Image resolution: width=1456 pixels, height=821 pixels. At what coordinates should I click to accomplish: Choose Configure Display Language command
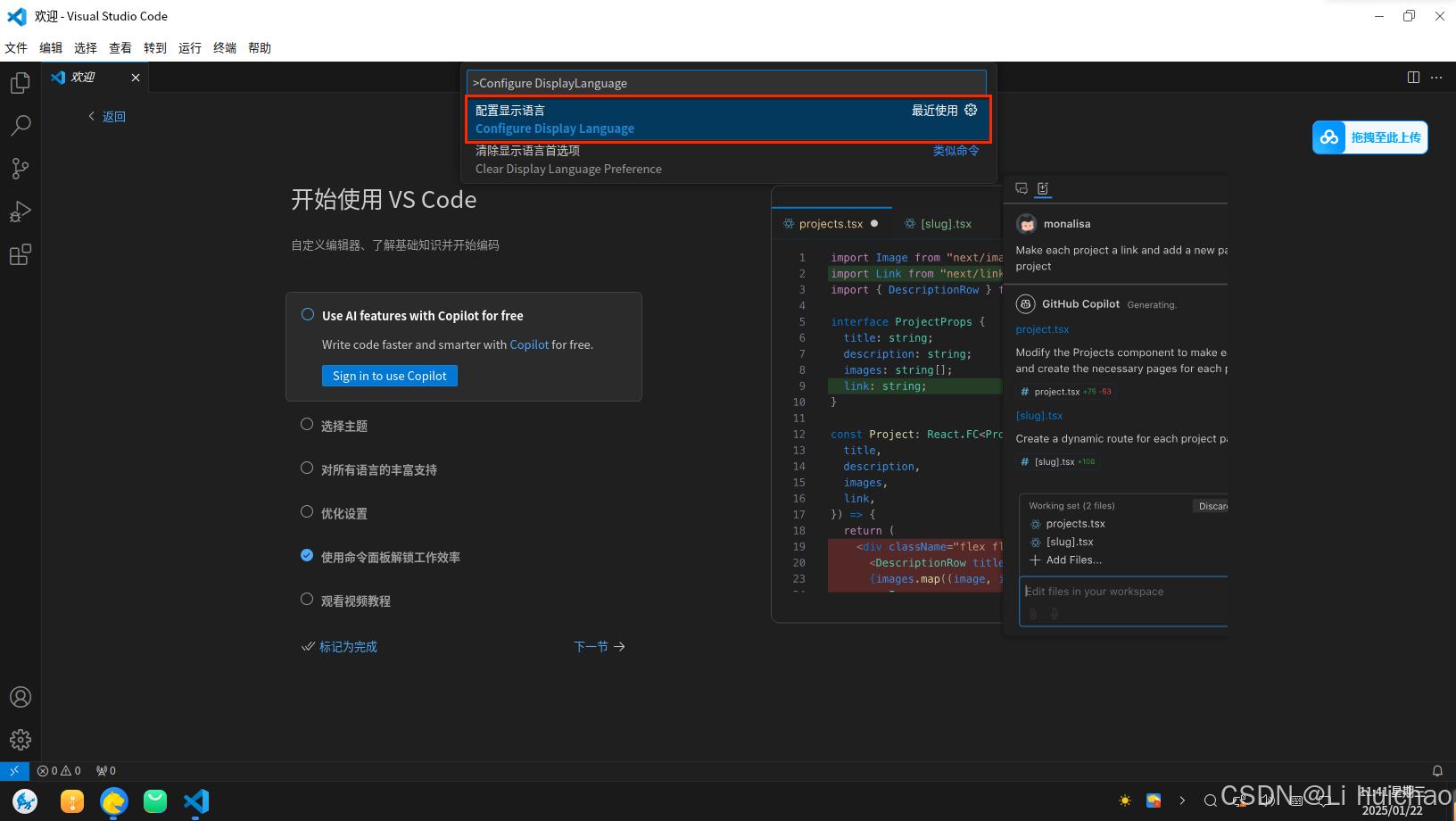point(726,119)
